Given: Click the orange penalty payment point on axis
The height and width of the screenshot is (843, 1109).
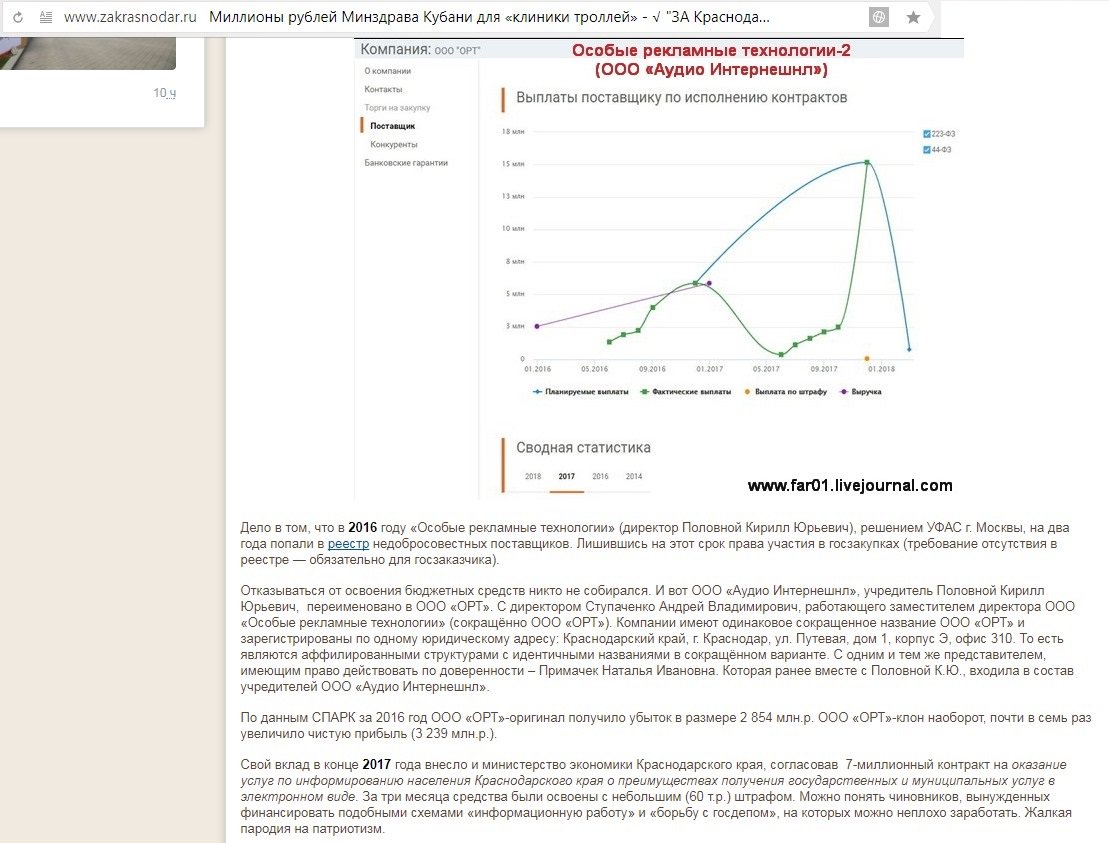Looking at the screenshot, I should (x=867, y=359).
